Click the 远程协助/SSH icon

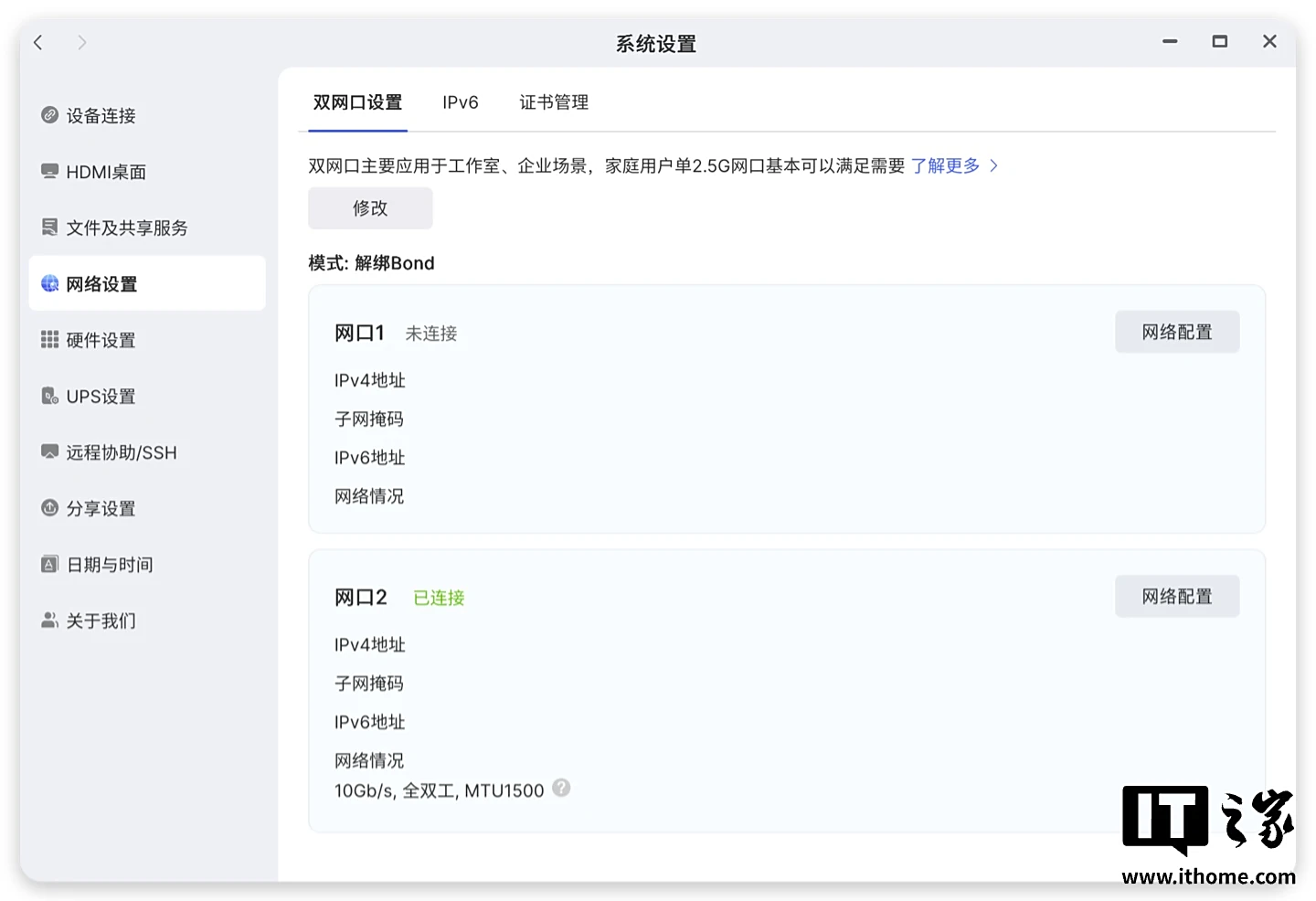pyautogui.click(x=50, y=451)
